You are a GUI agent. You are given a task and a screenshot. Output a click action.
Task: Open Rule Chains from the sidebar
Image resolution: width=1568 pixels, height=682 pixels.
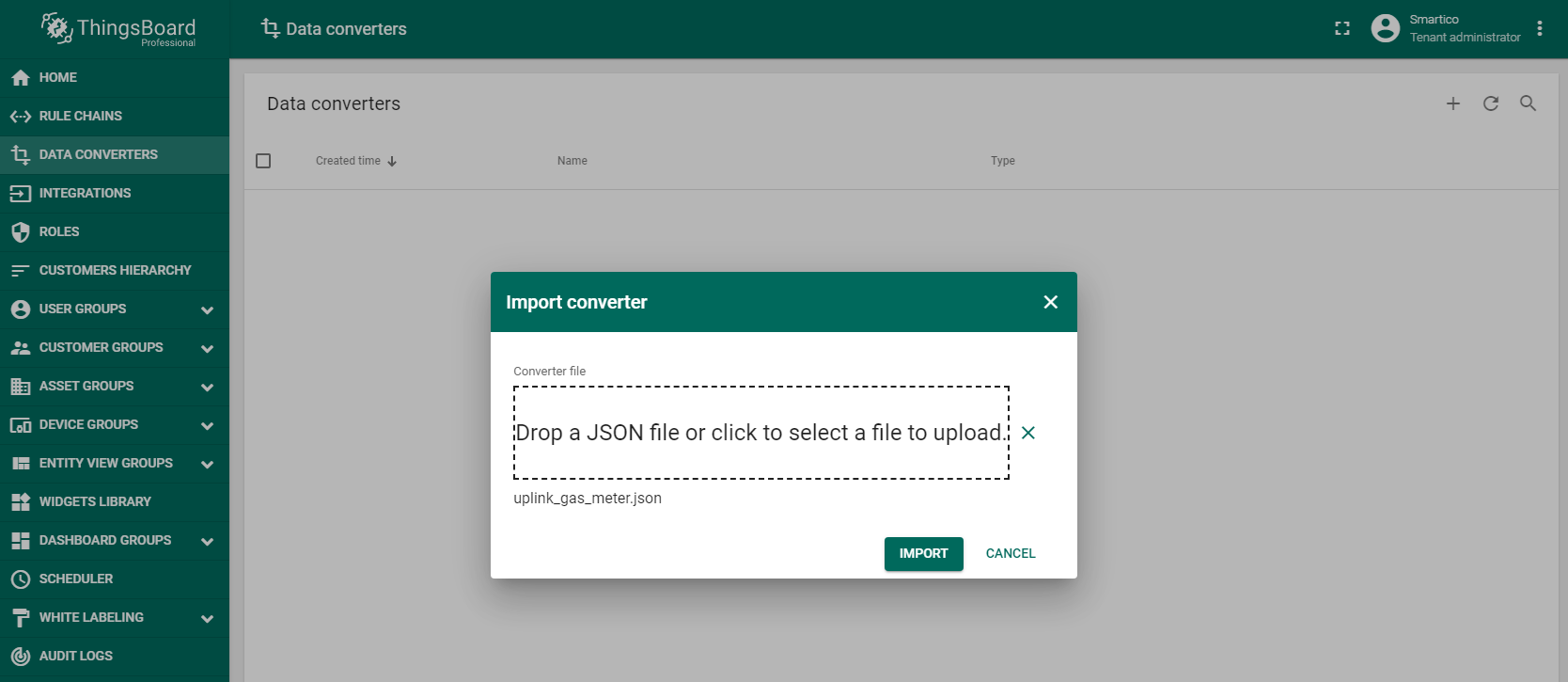click(x=81, y=116)
